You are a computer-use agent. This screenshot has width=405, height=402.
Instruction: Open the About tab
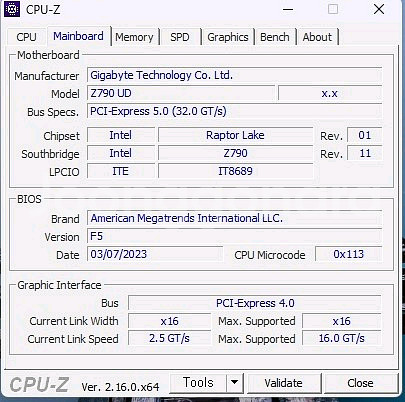click(x=317, y=37)
